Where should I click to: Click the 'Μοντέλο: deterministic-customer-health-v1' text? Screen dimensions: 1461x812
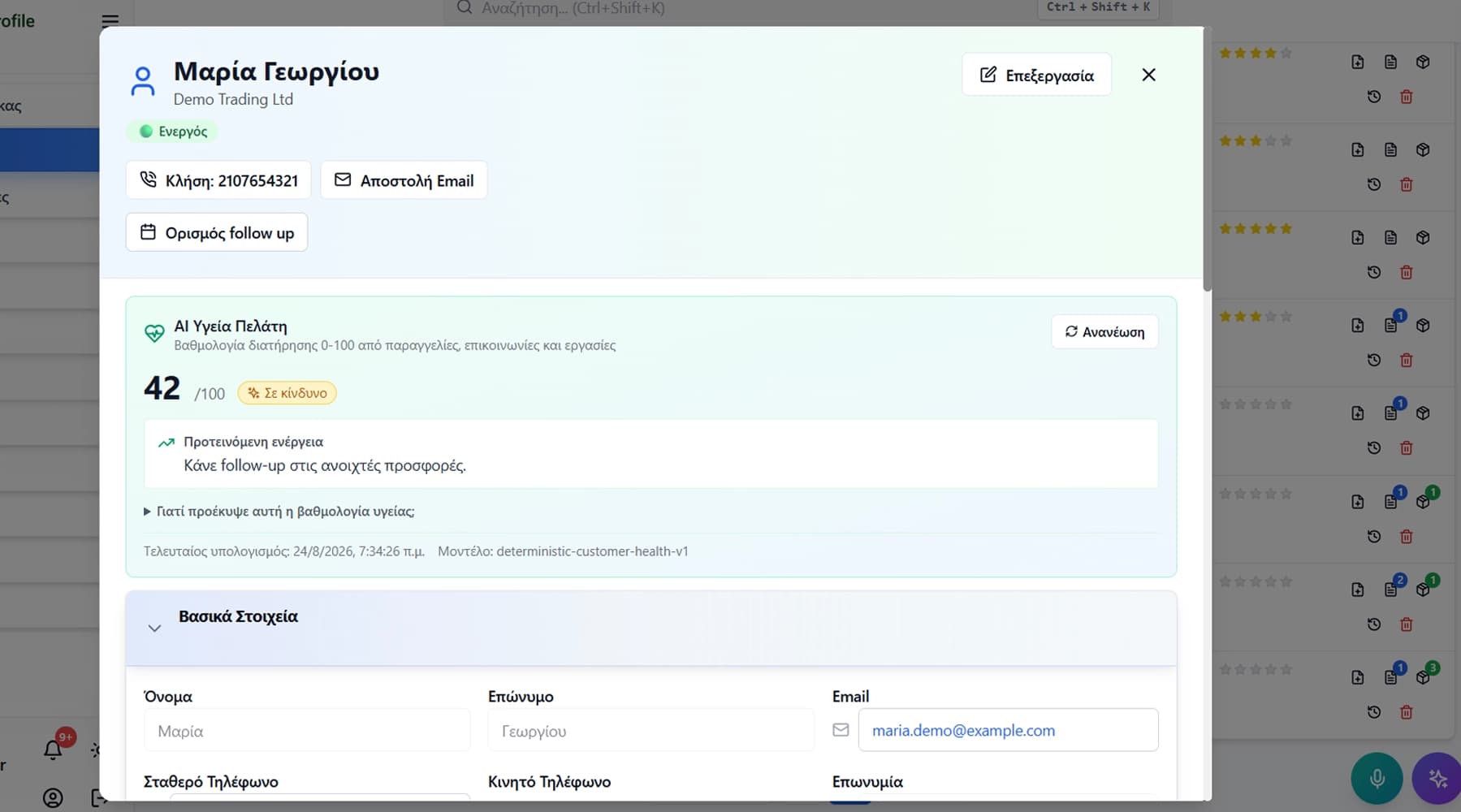pyautogui.click(x=563, y=551)
